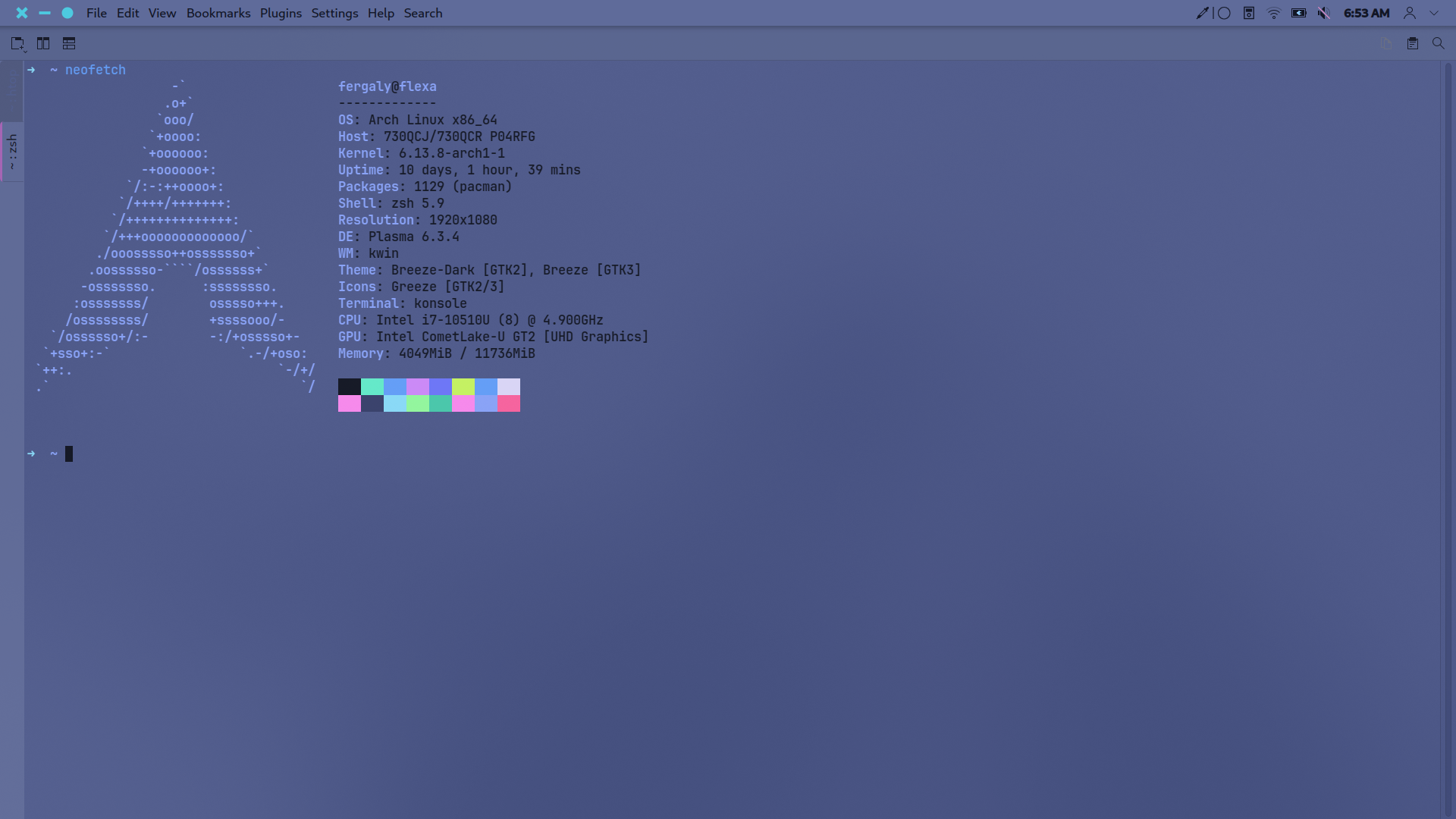Click the 'OS: Arch Linux x86_64' line
Viewport: 1456px width, 819px height.
tap(418, 120)
